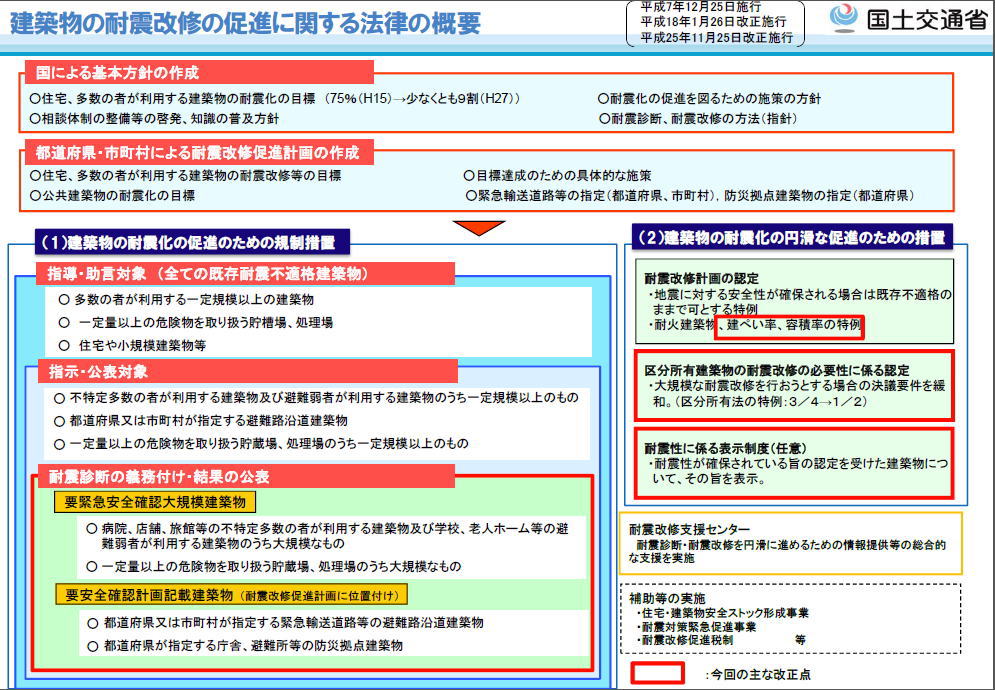Click the 耐震診断の義務付け・結果の公表 header
Image resolution: width=995 pixels, height=690 pixels.
click(160, 476)
